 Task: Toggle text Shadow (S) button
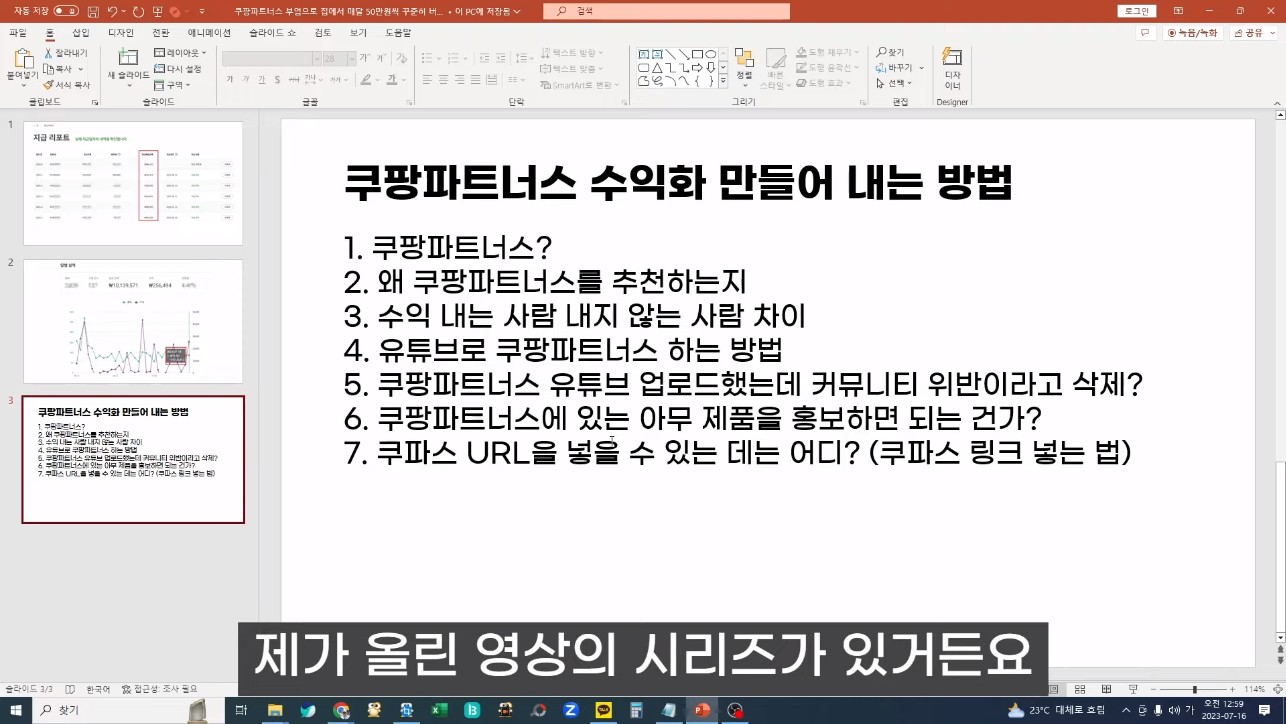pos(279,80)
